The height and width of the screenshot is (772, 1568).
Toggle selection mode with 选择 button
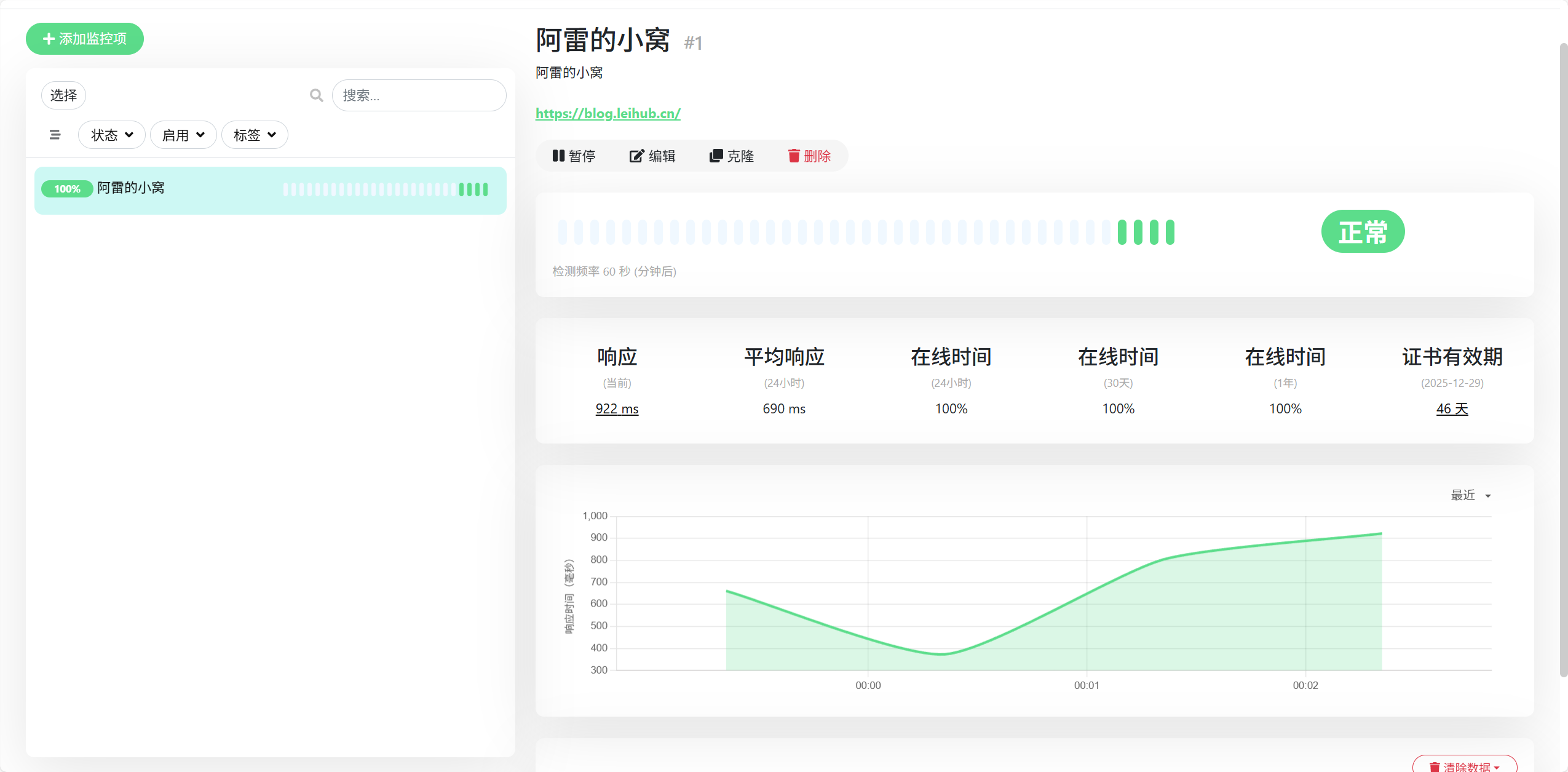(63, 95)
